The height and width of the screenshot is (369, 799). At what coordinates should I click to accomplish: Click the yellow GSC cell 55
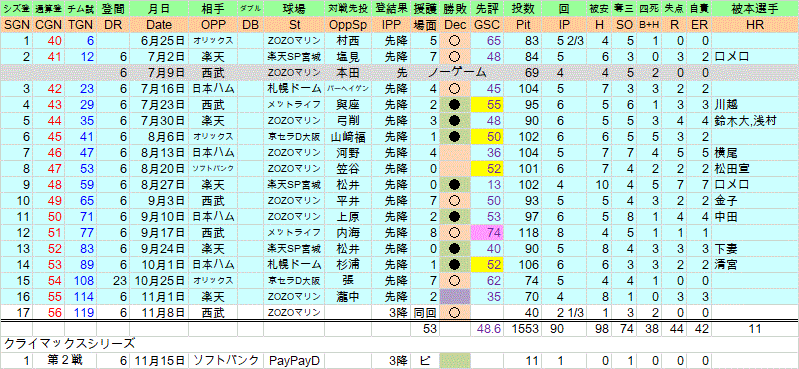click(487, 104)
